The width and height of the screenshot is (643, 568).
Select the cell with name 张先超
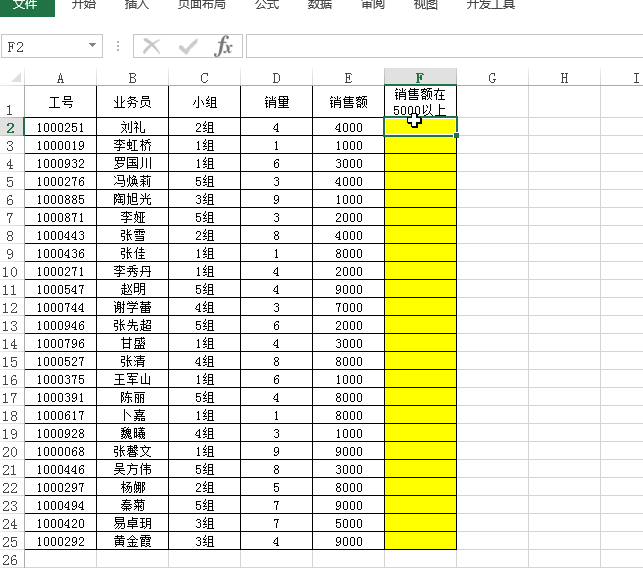point(132,326)
